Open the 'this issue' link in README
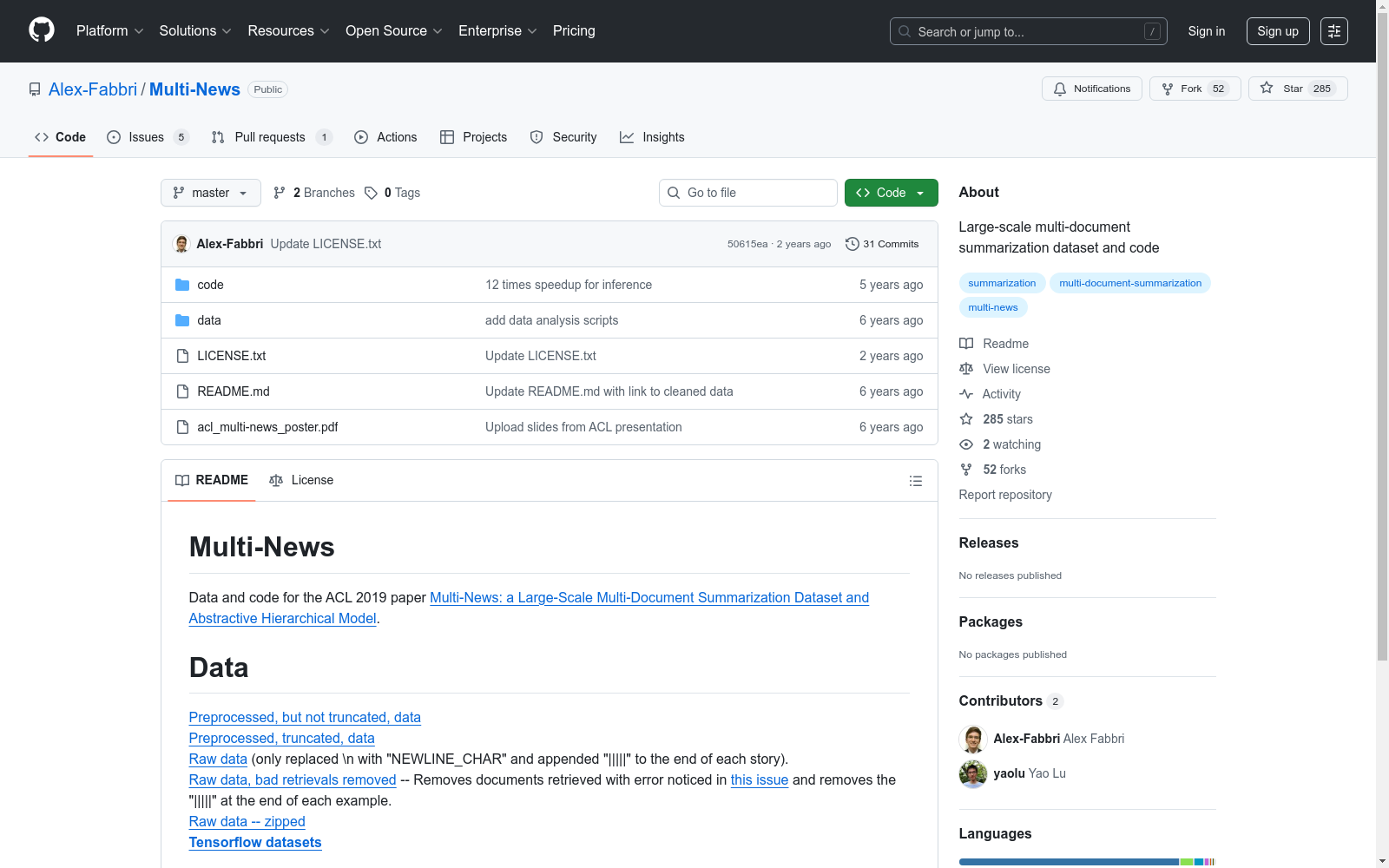The image size is (1389, 868). click(x=760, y=779)
